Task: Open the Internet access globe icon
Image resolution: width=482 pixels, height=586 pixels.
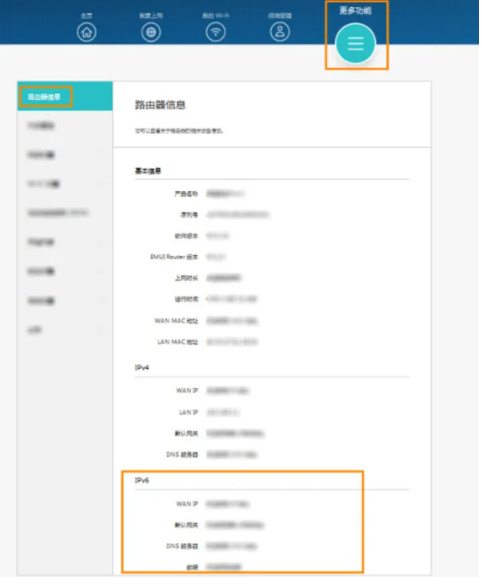Action: pos(151,32)
